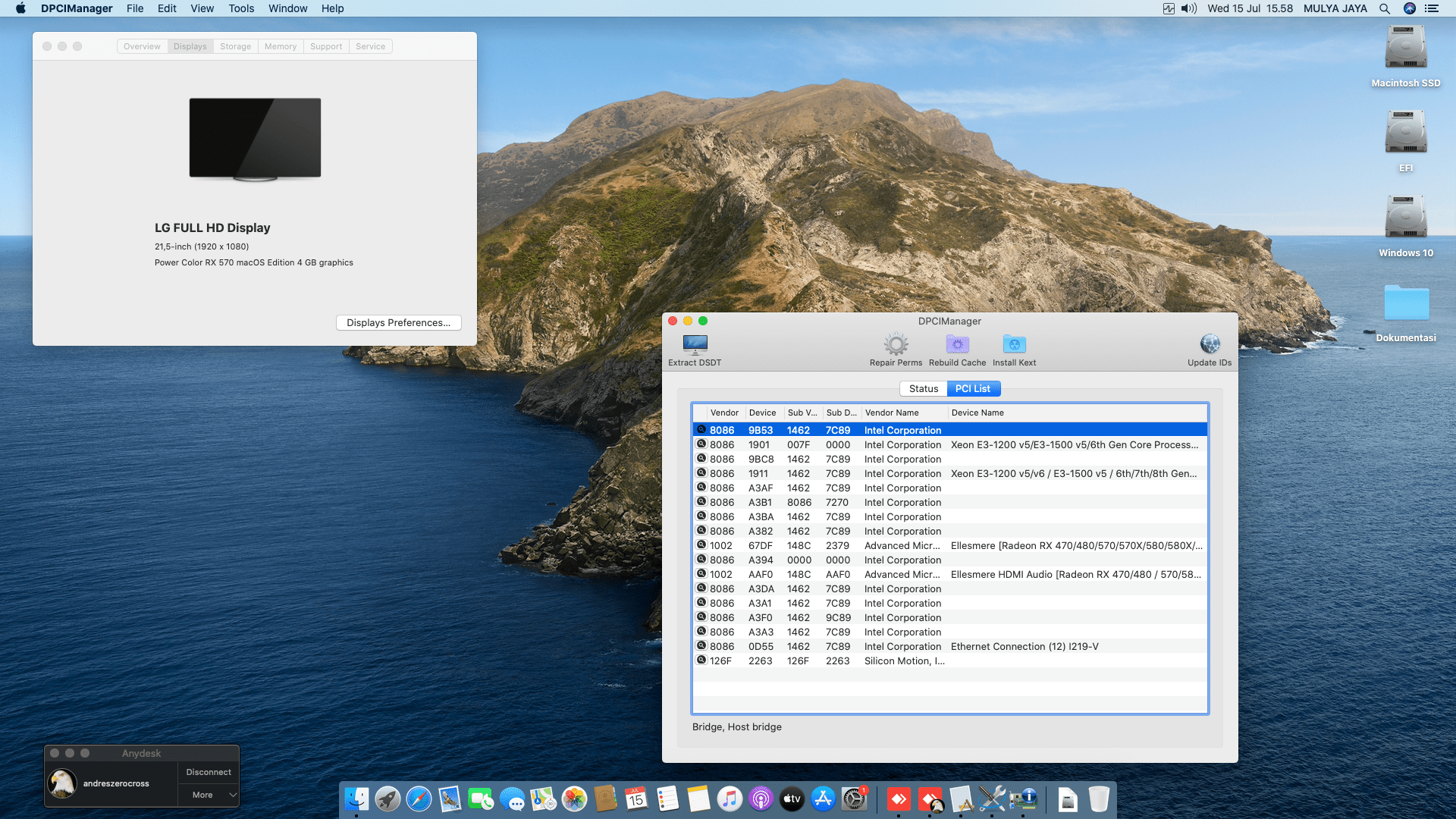Image resolution: width=1456 pixels, height=819 pixels.
Task: Open the Support tab in About This Mac
Action: pyautogui.click(x=326, y=46)
